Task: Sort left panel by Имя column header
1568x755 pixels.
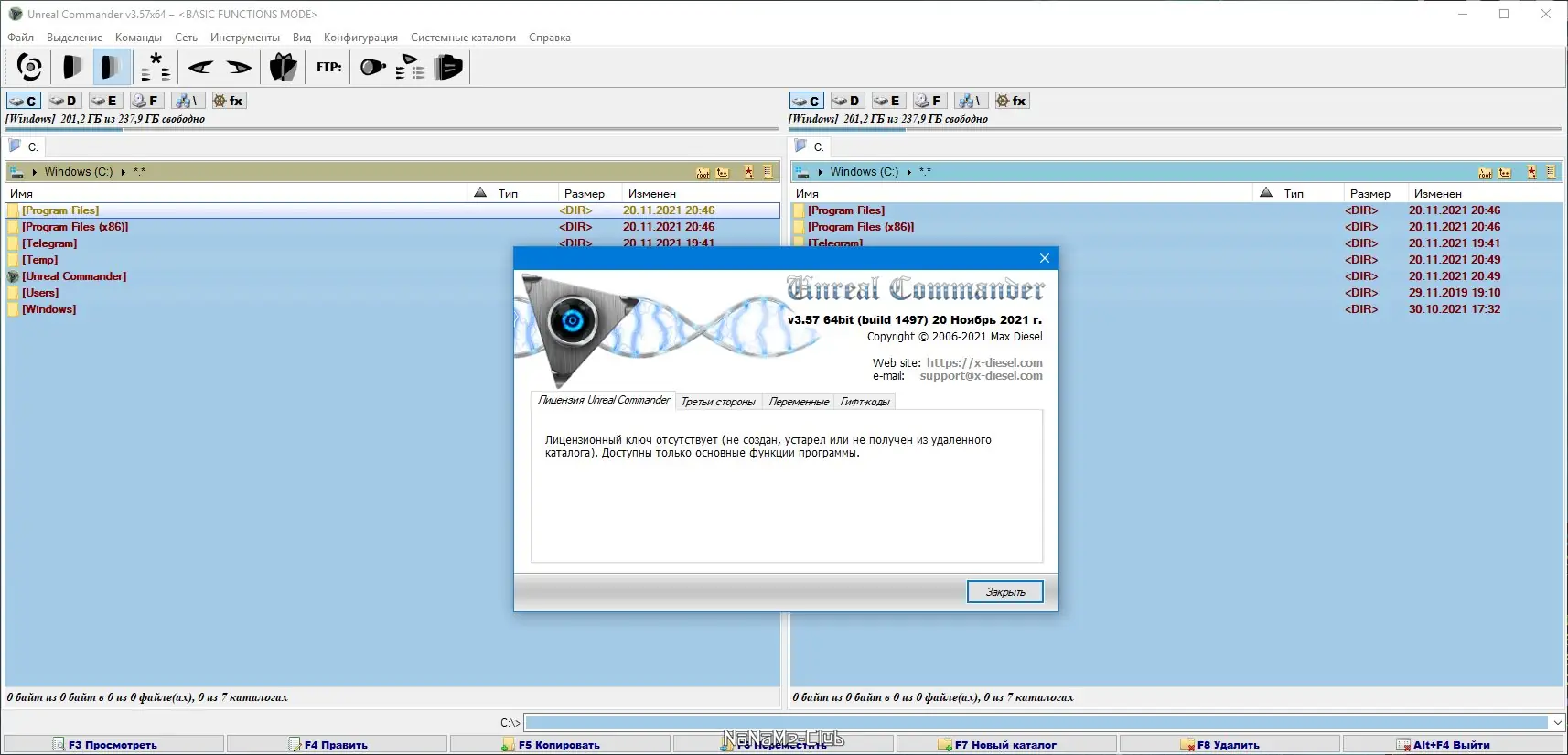Action: 236,194
